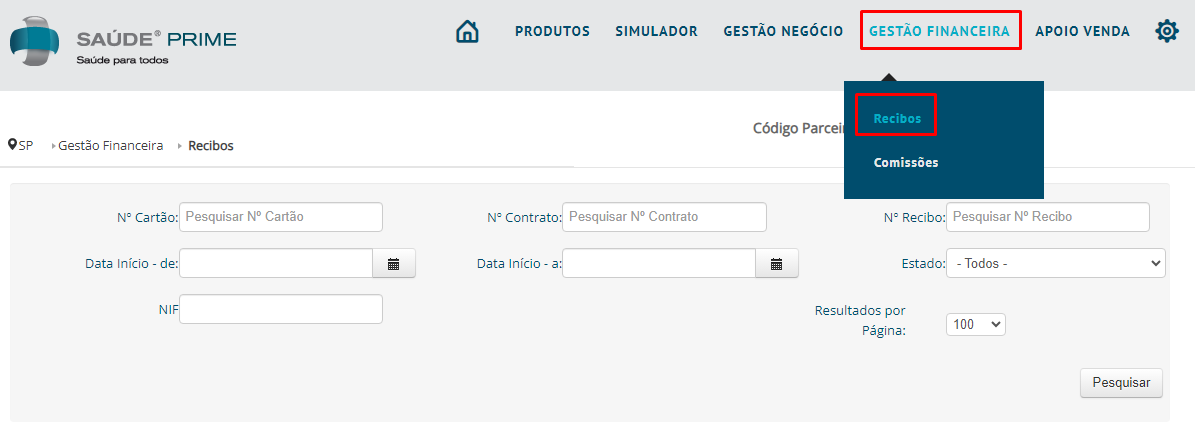
Task: Focus the NIF input field
Action: (281, 309)
